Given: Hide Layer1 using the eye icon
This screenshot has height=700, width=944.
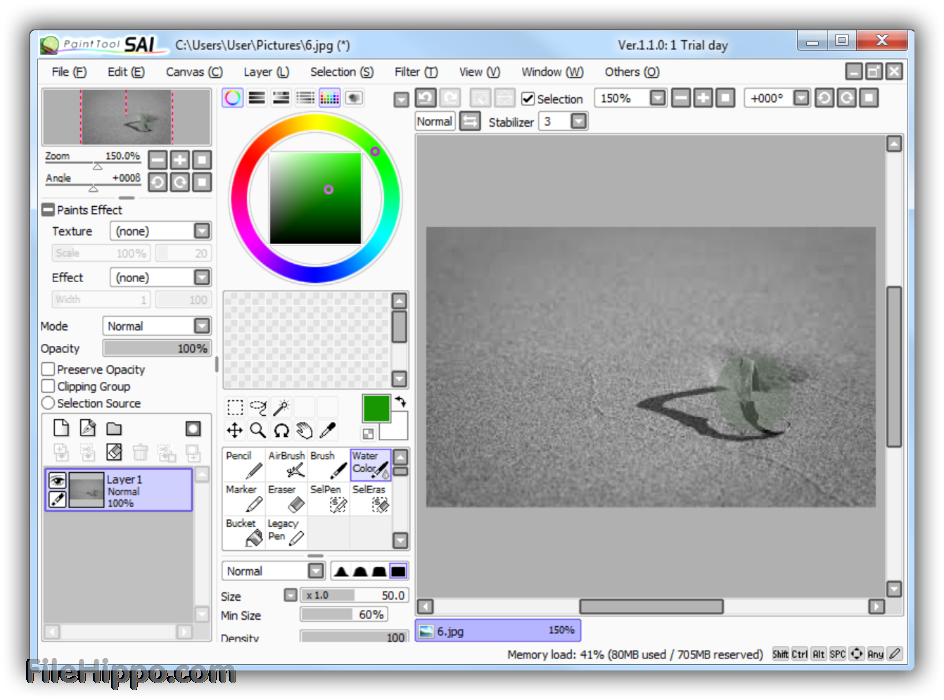Looking at the screenshot, I should tap(57, 481).
